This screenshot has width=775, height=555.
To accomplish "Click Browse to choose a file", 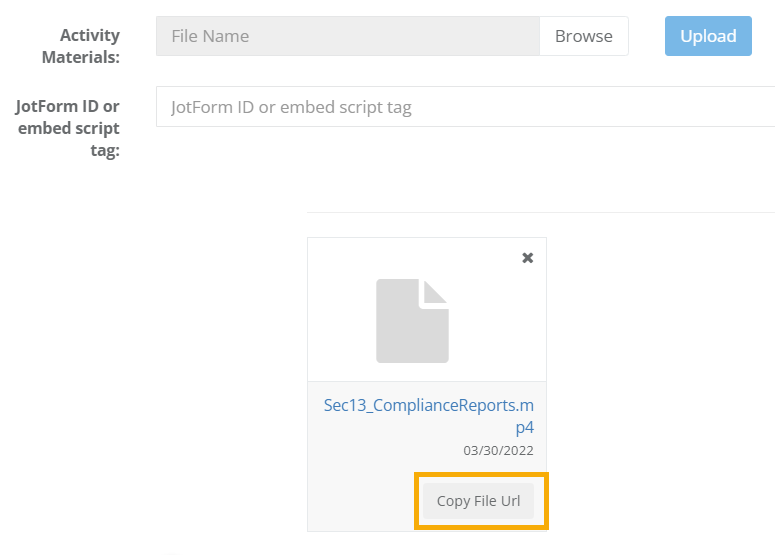I will click(584, 36).
